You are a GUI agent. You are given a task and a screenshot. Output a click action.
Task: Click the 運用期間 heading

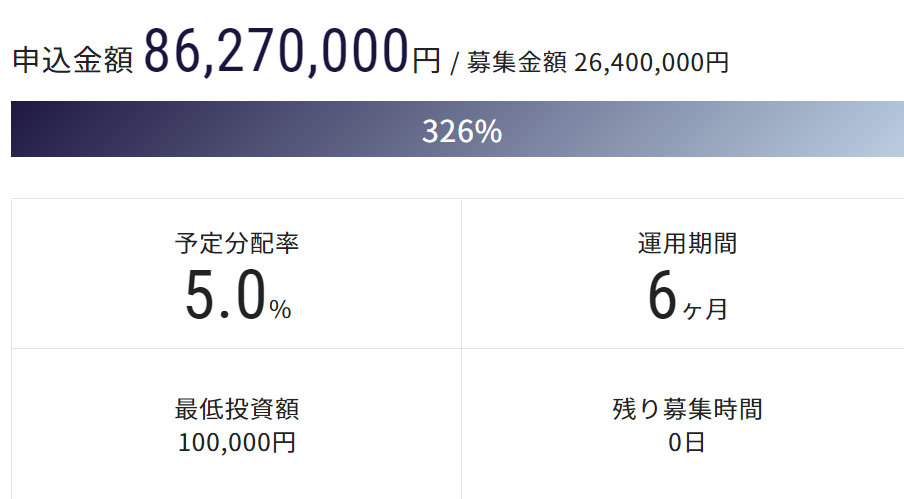click(687, 243)
